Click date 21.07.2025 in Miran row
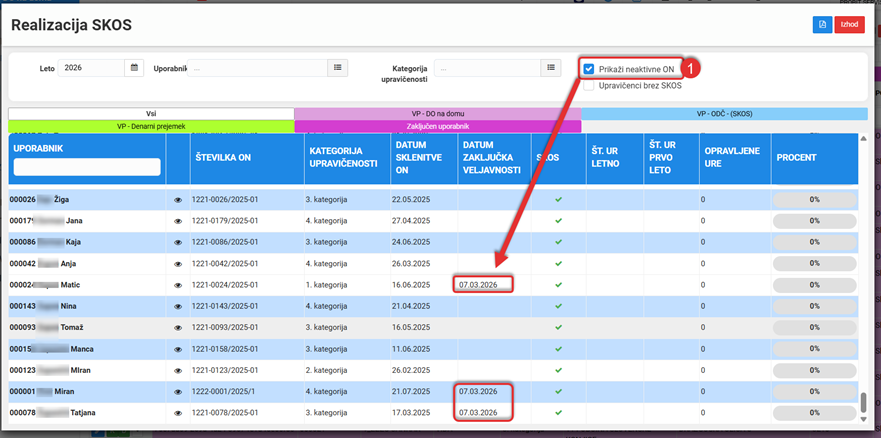This screenshot has height=438, width=881. pos(412,392)
